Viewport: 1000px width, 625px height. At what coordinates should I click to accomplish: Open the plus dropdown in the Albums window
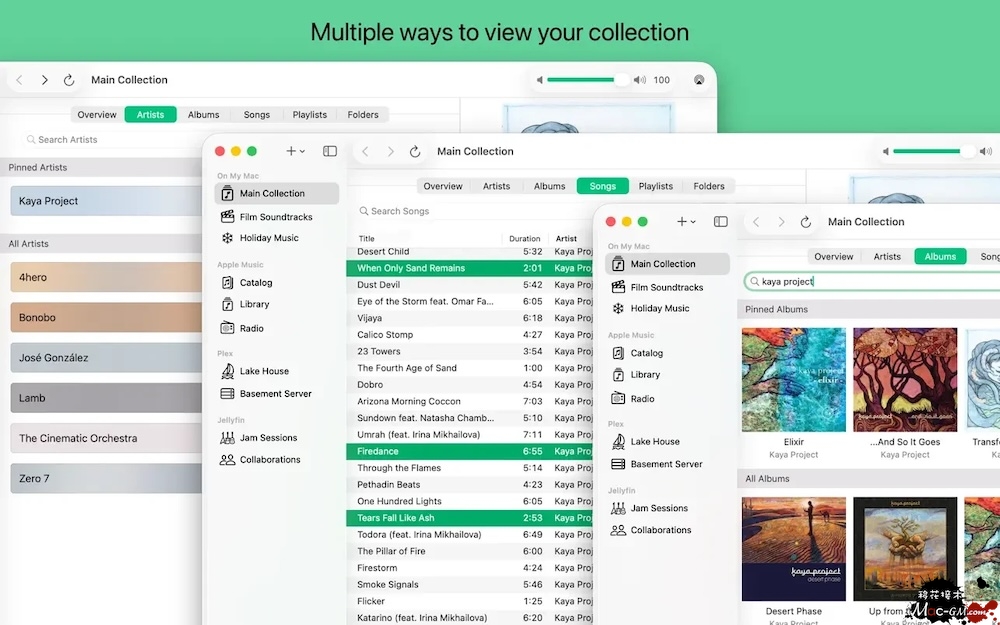point(686,222)
